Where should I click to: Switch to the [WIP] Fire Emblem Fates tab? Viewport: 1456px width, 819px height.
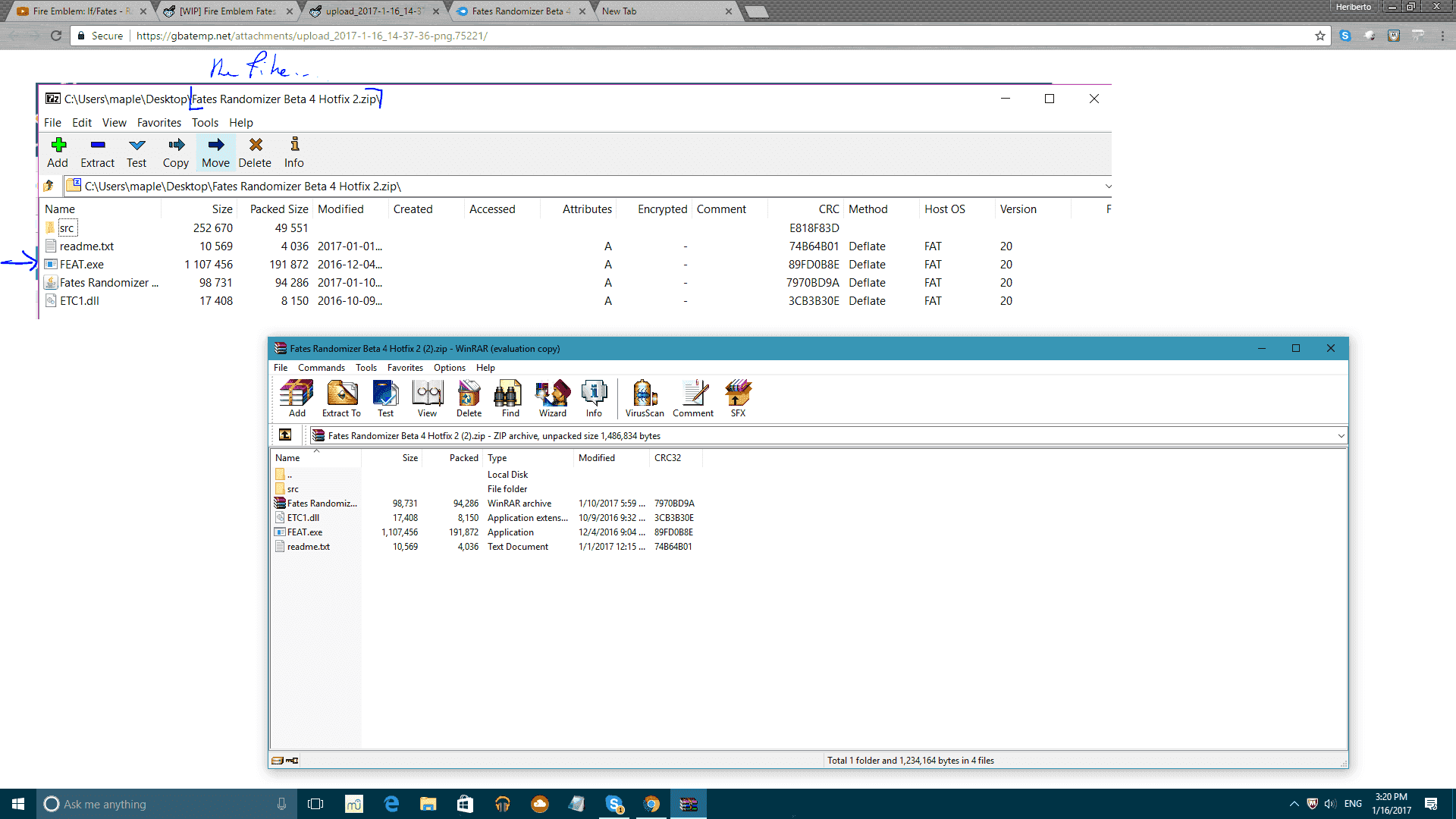[228, 11]
